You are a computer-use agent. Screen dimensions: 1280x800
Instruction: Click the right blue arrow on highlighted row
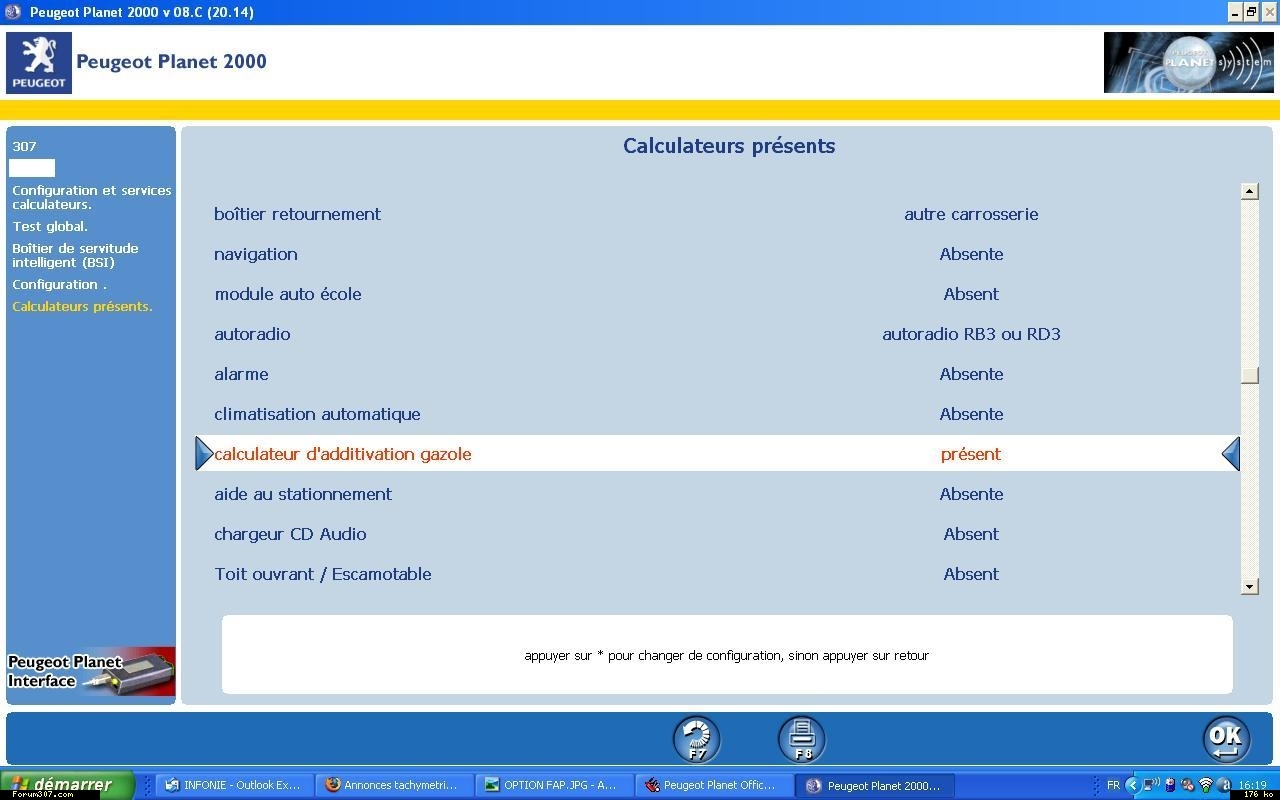coord(1231,454)
